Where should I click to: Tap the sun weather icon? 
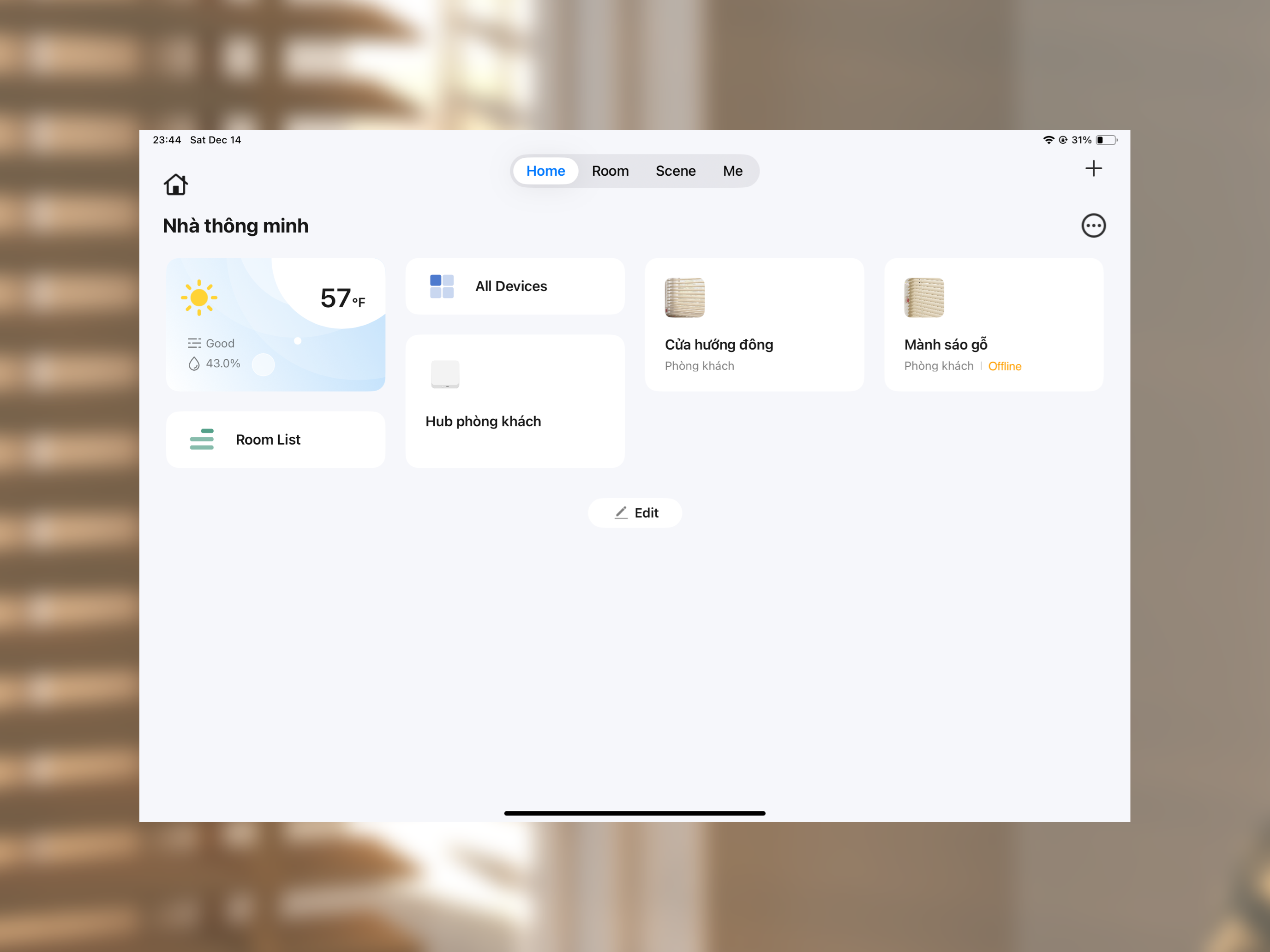point(198,297)
